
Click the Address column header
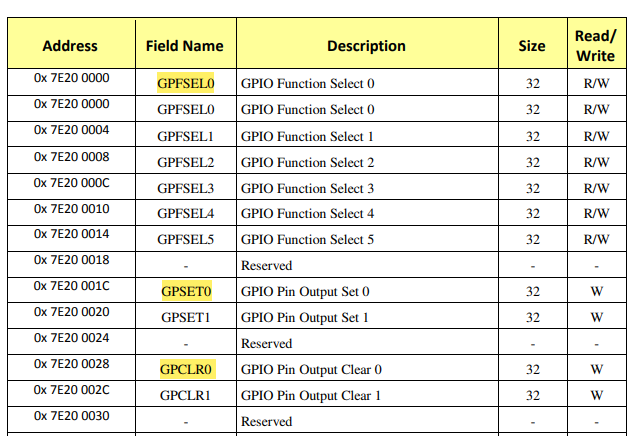click(70, 46)
